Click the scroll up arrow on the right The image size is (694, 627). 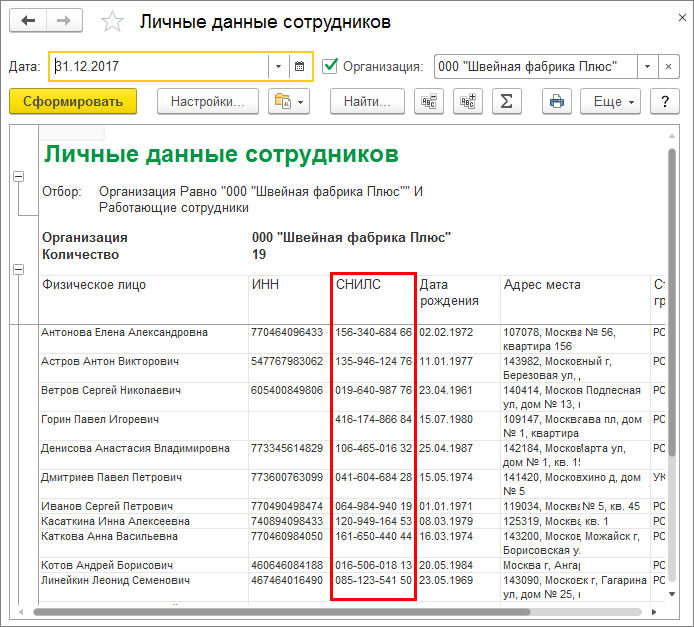click(671, 136)
